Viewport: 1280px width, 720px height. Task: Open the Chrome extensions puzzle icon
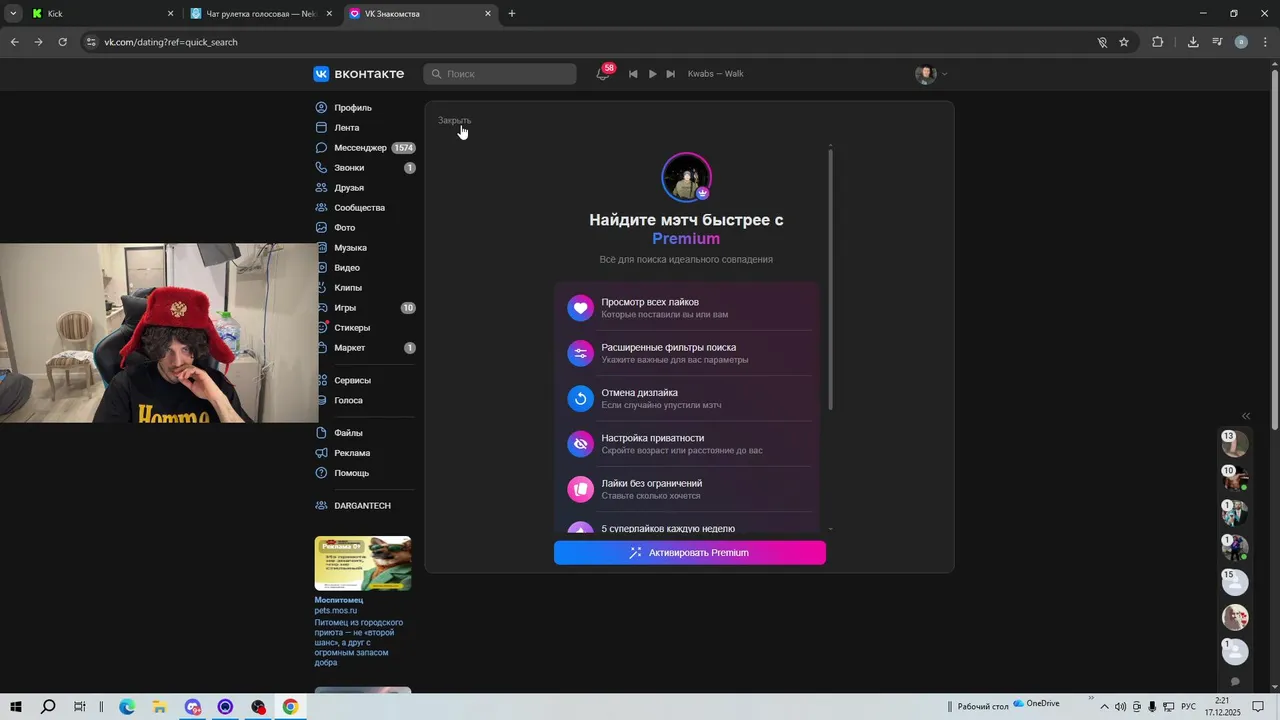click(1158, 42)
